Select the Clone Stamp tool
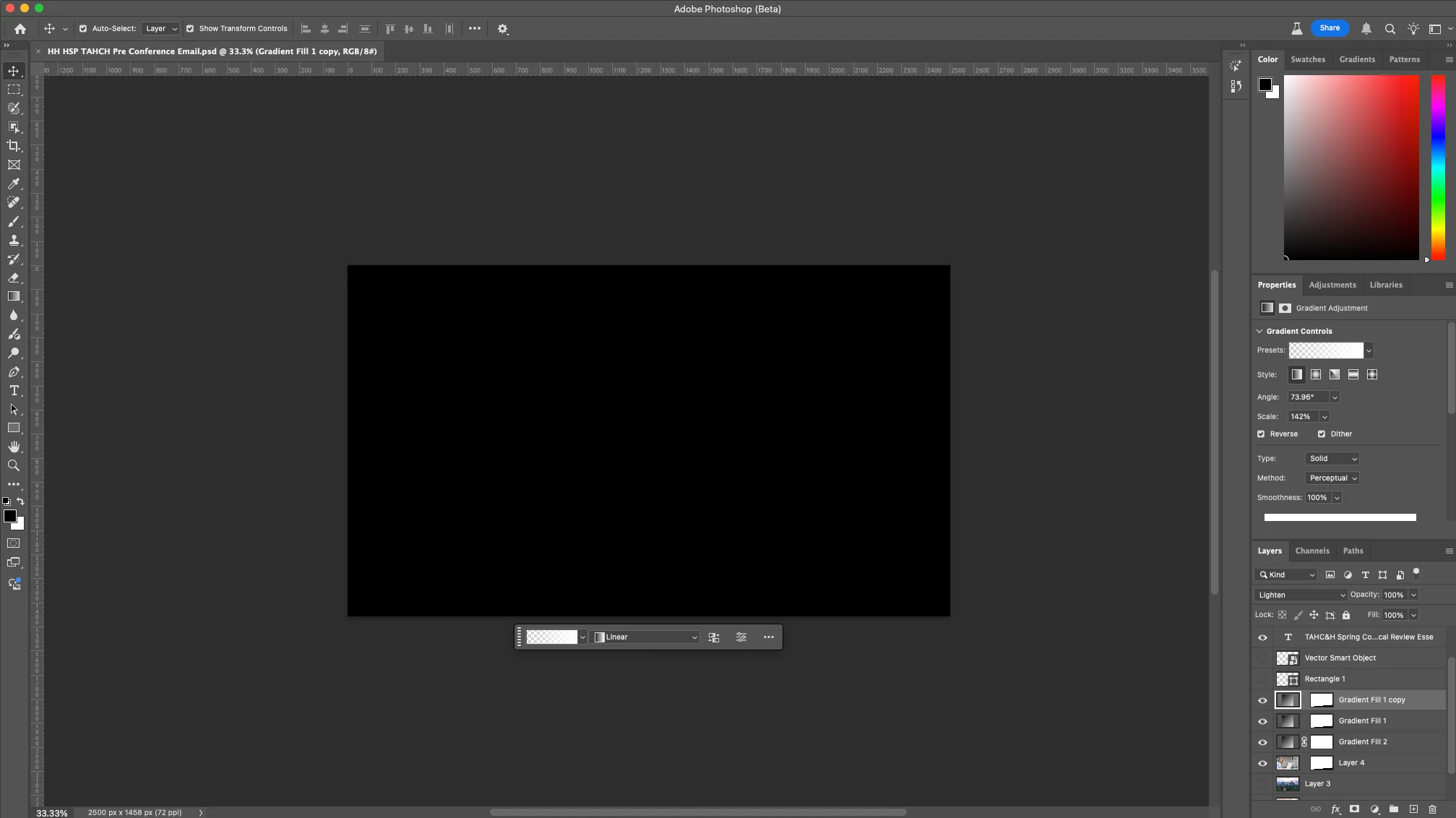 click(14, 240)
